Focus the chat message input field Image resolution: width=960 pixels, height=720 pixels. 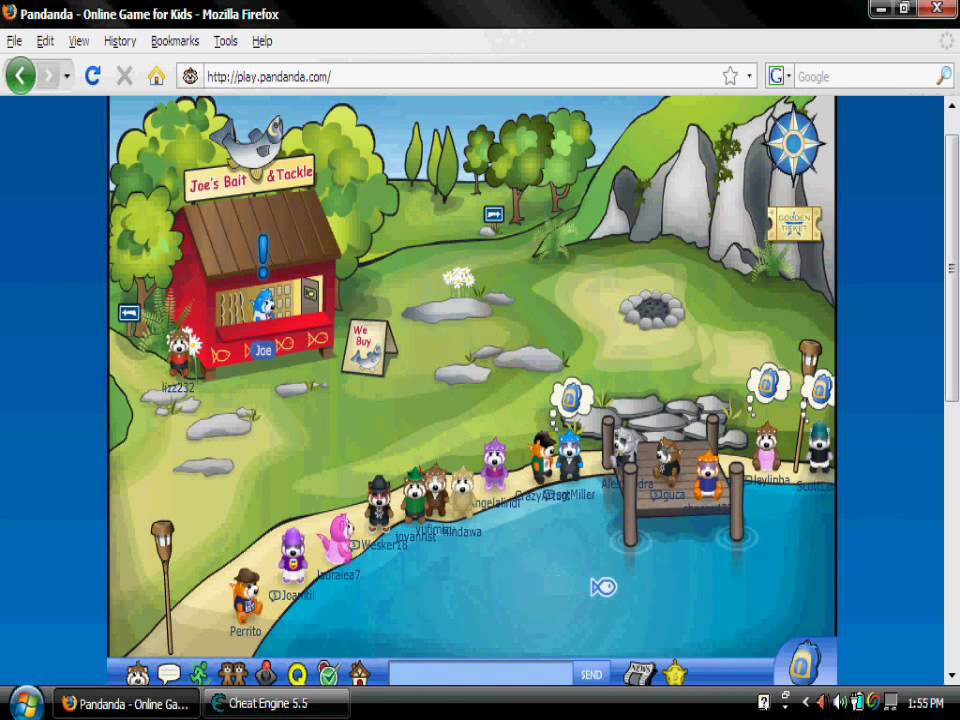[481, 673]
